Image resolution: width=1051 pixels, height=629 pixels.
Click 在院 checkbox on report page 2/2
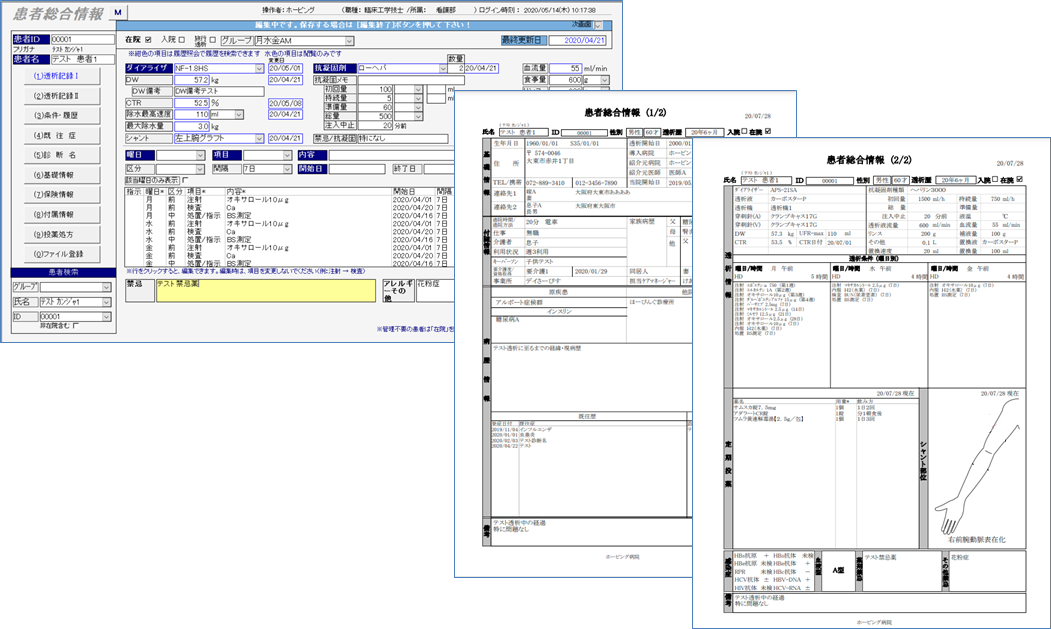point(1019,180)
